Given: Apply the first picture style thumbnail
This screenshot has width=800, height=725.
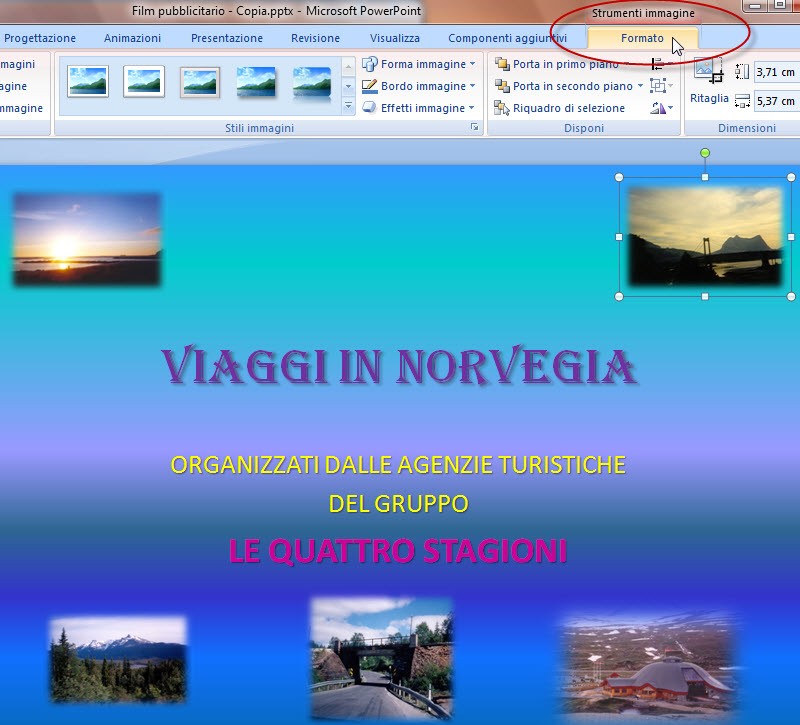Looking at the screenshot, I should tap(88, 82).
